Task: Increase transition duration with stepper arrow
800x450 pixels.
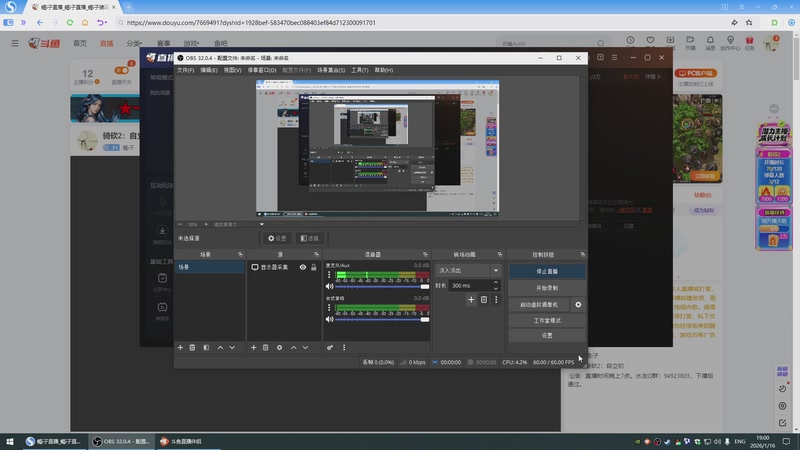Action: point(496,283)
